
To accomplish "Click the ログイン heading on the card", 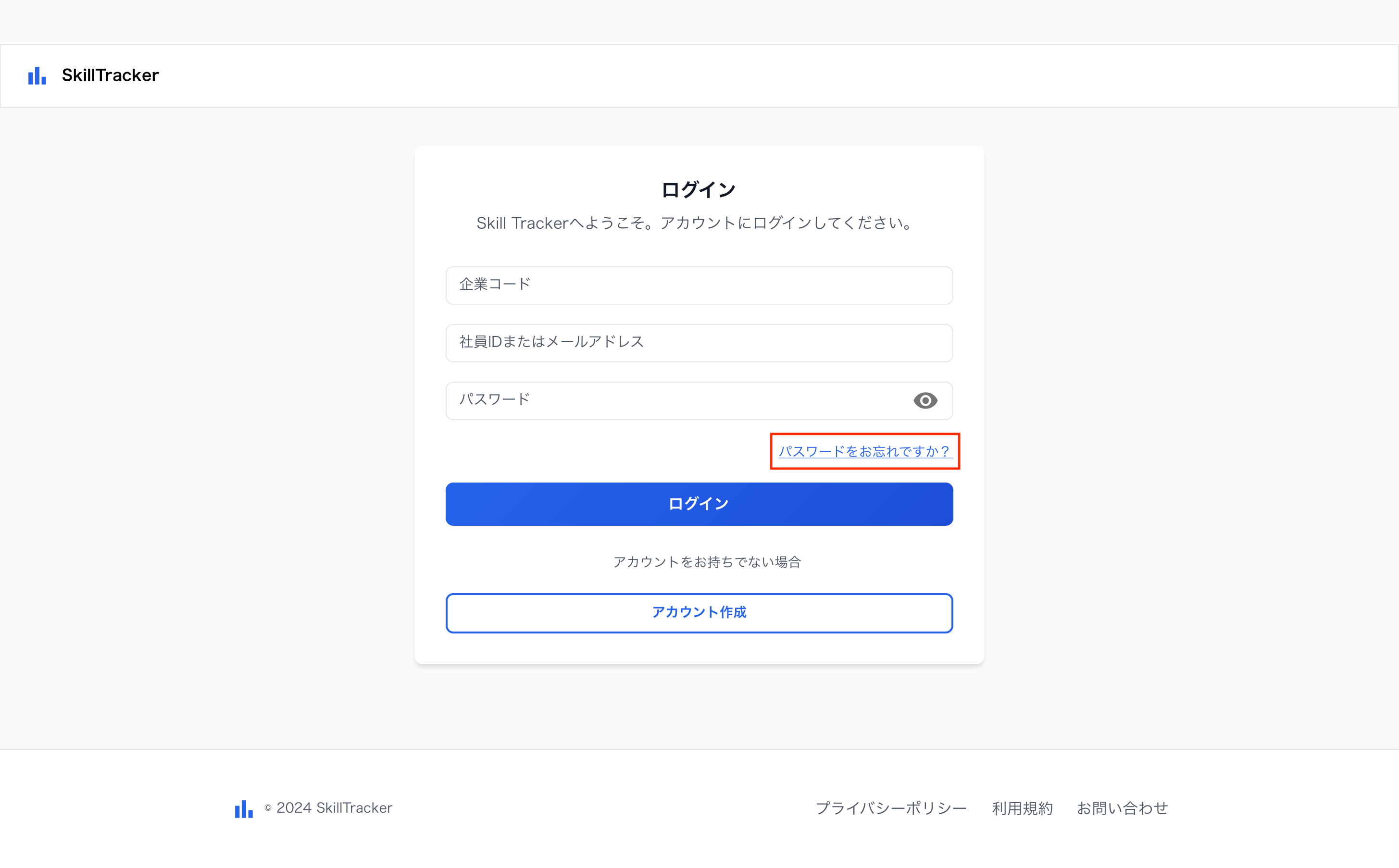I will pyautogui.click(x=699, y=188).
